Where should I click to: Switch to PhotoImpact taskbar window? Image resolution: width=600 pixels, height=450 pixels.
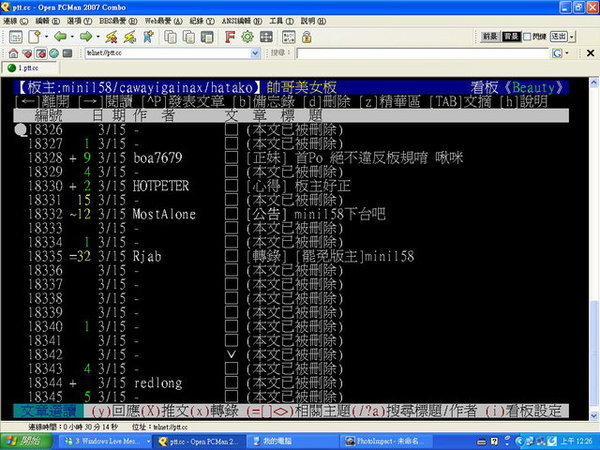[x=386, y=442]
